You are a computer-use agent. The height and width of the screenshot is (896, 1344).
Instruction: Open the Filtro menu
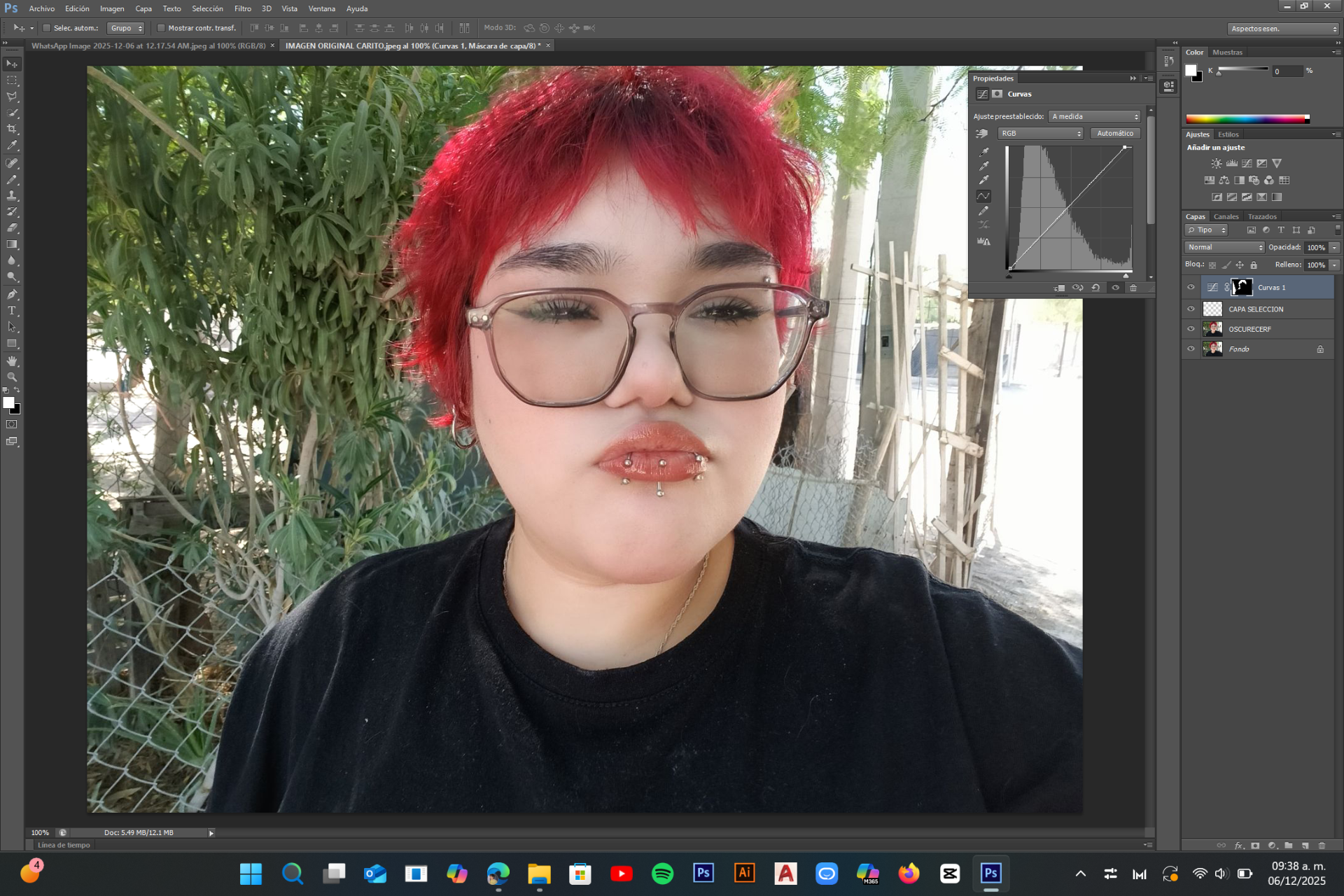242,8
